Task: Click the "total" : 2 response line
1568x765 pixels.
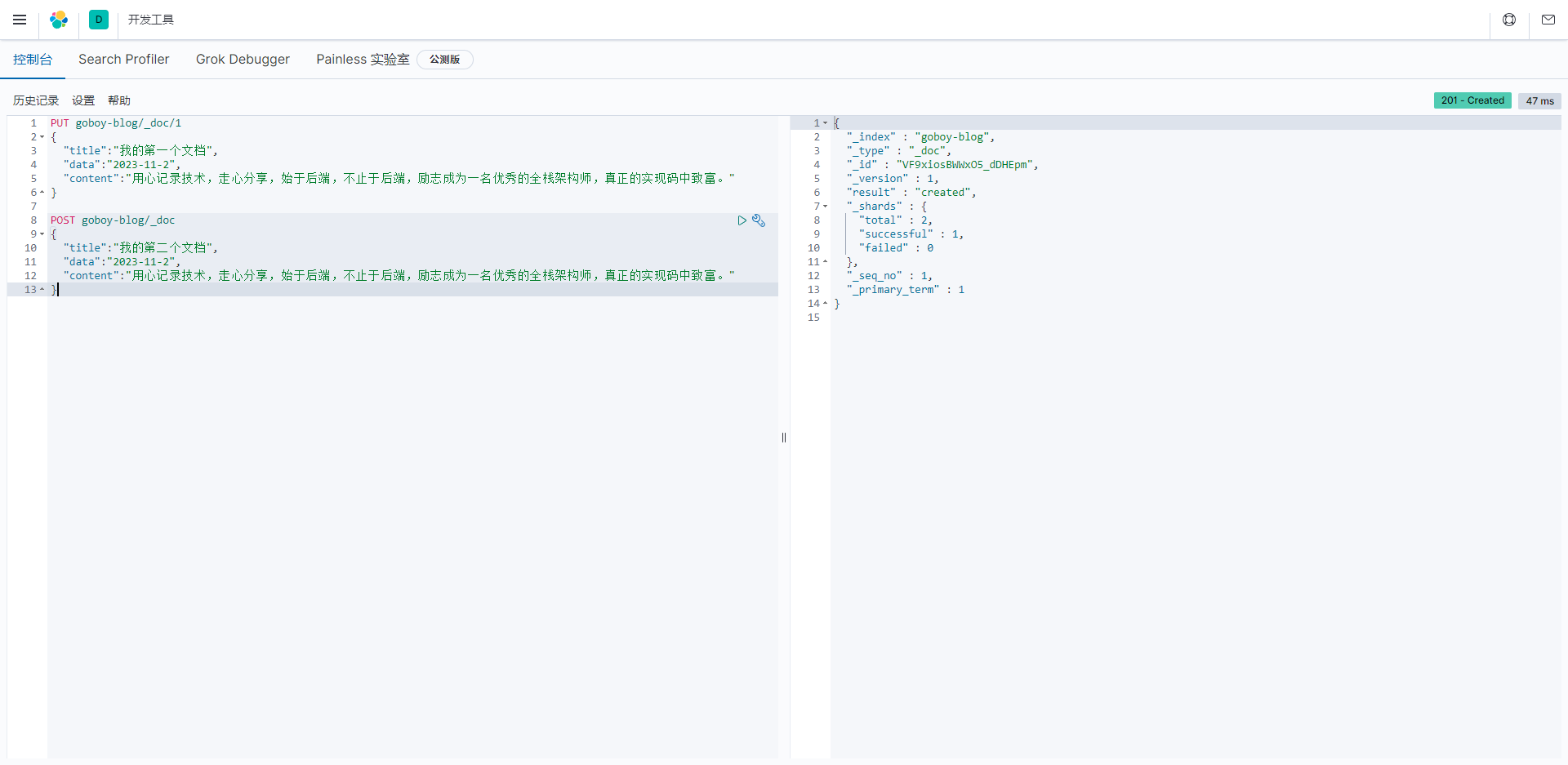Action: coord(896,220)
